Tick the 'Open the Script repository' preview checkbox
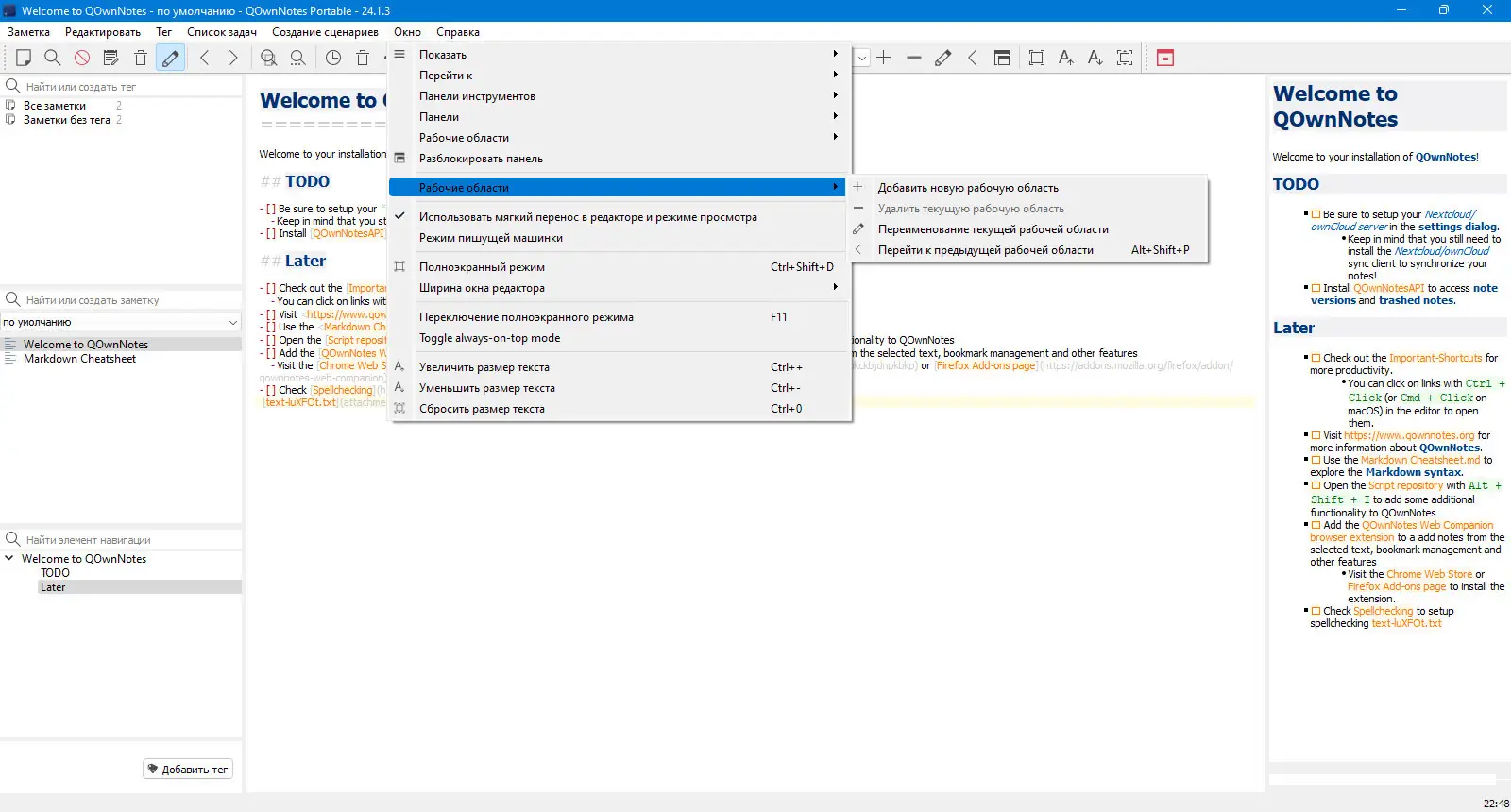Image resolution: width=1511 pixels, height=812 pixels. tap(1316, 485)
